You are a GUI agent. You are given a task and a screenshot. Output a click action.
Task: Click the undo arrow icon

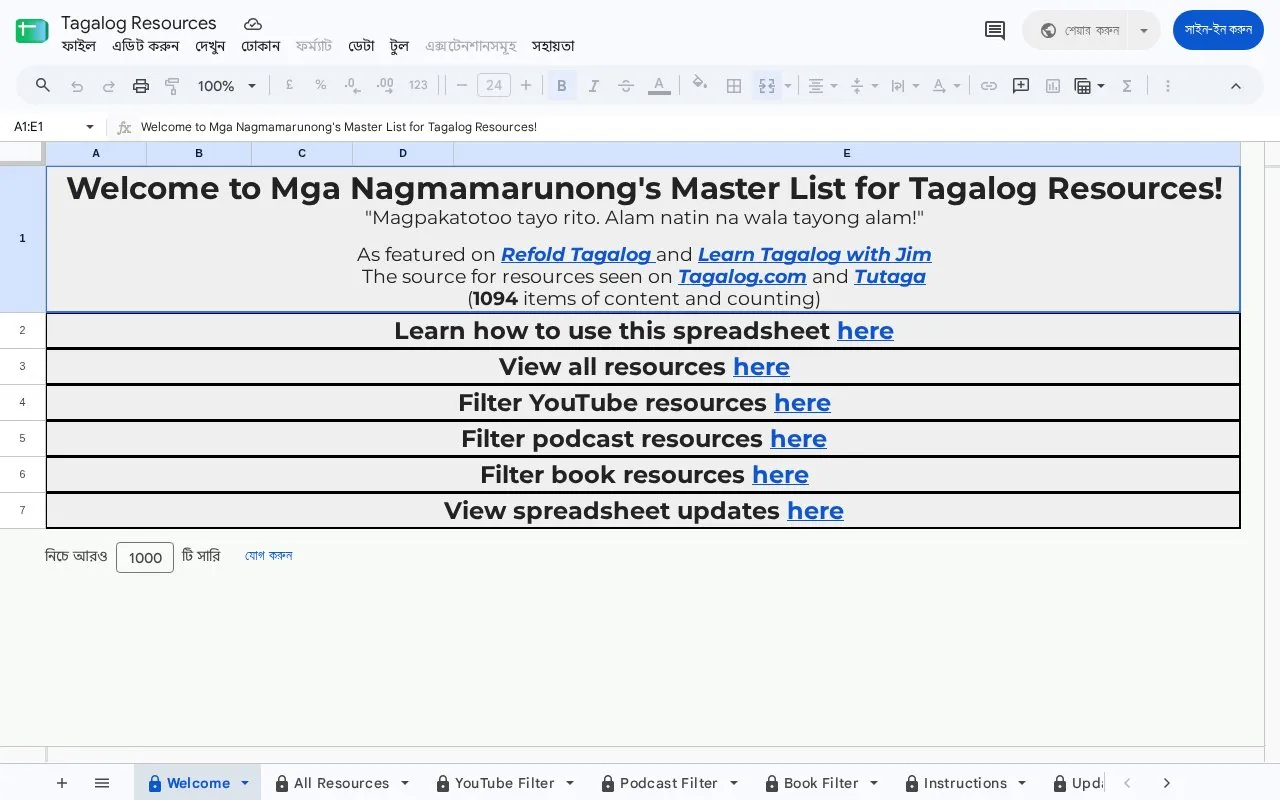tap(77, 86)
